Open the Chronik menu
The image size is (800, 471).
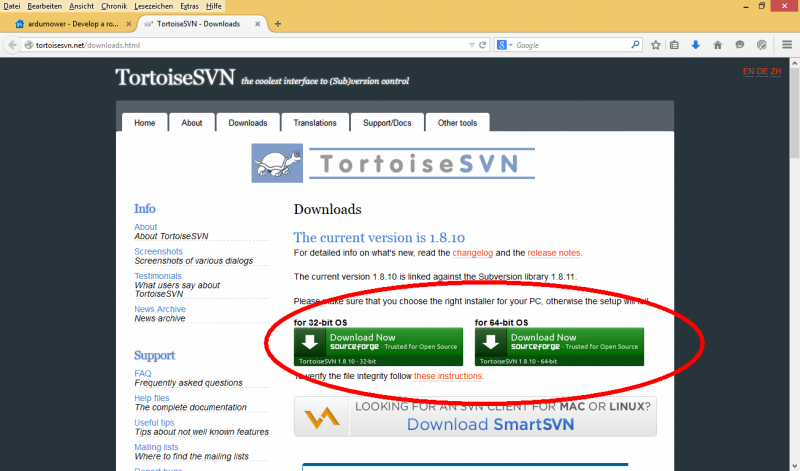114,6
